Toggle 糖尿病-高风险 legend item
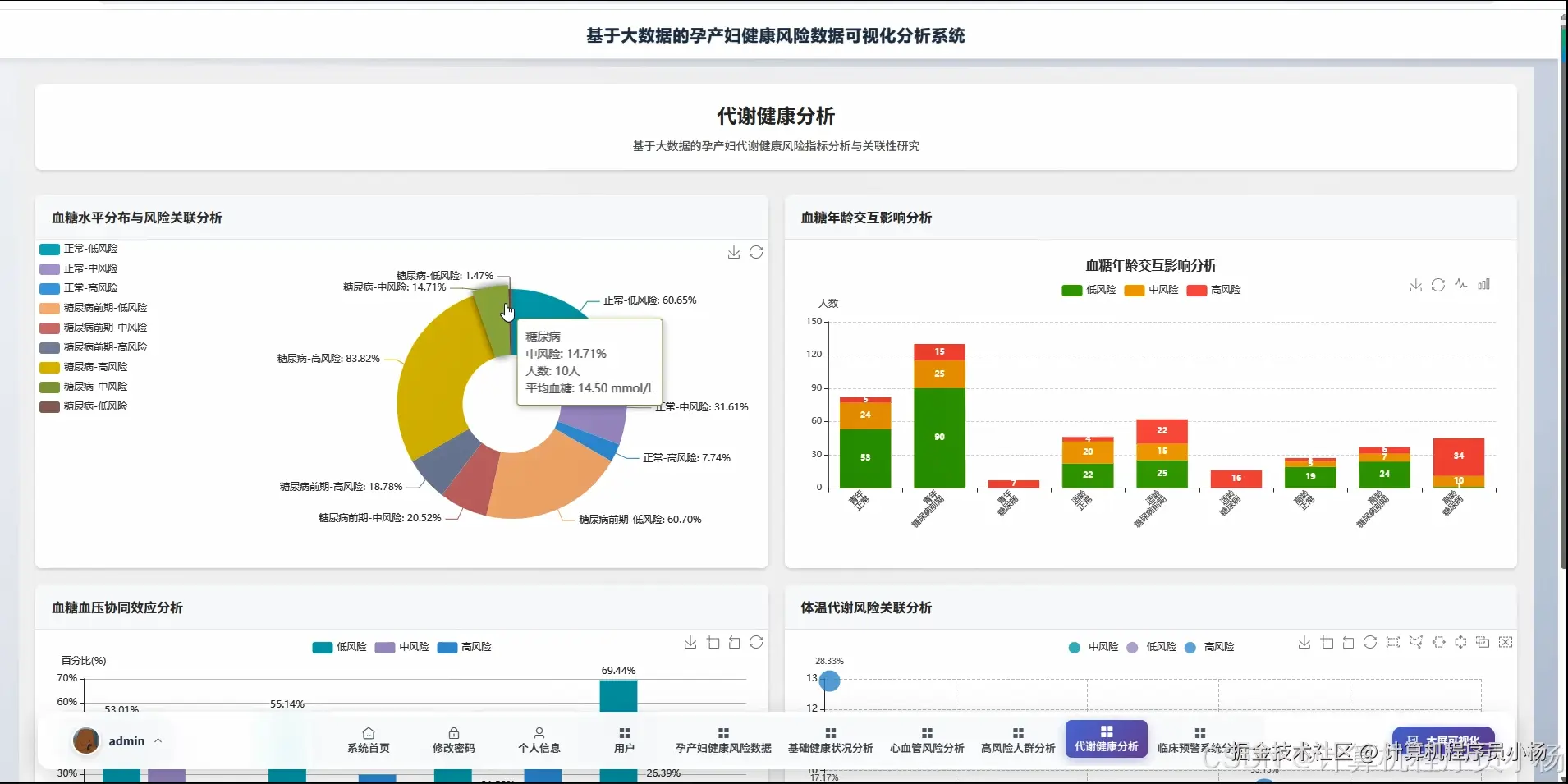The width and height of the screenshot is (1568, 784). (x=84, y=367)
